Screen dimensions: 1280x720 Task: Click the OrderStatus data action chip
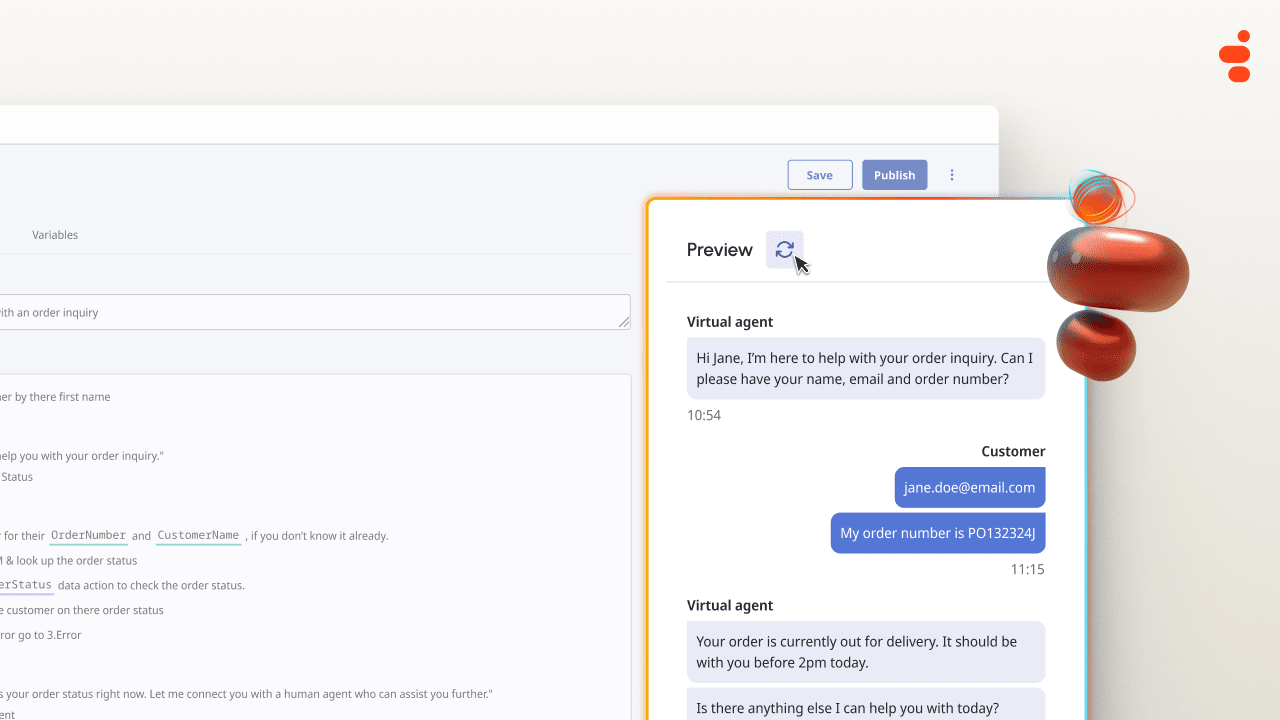click(x=26, y=585)
